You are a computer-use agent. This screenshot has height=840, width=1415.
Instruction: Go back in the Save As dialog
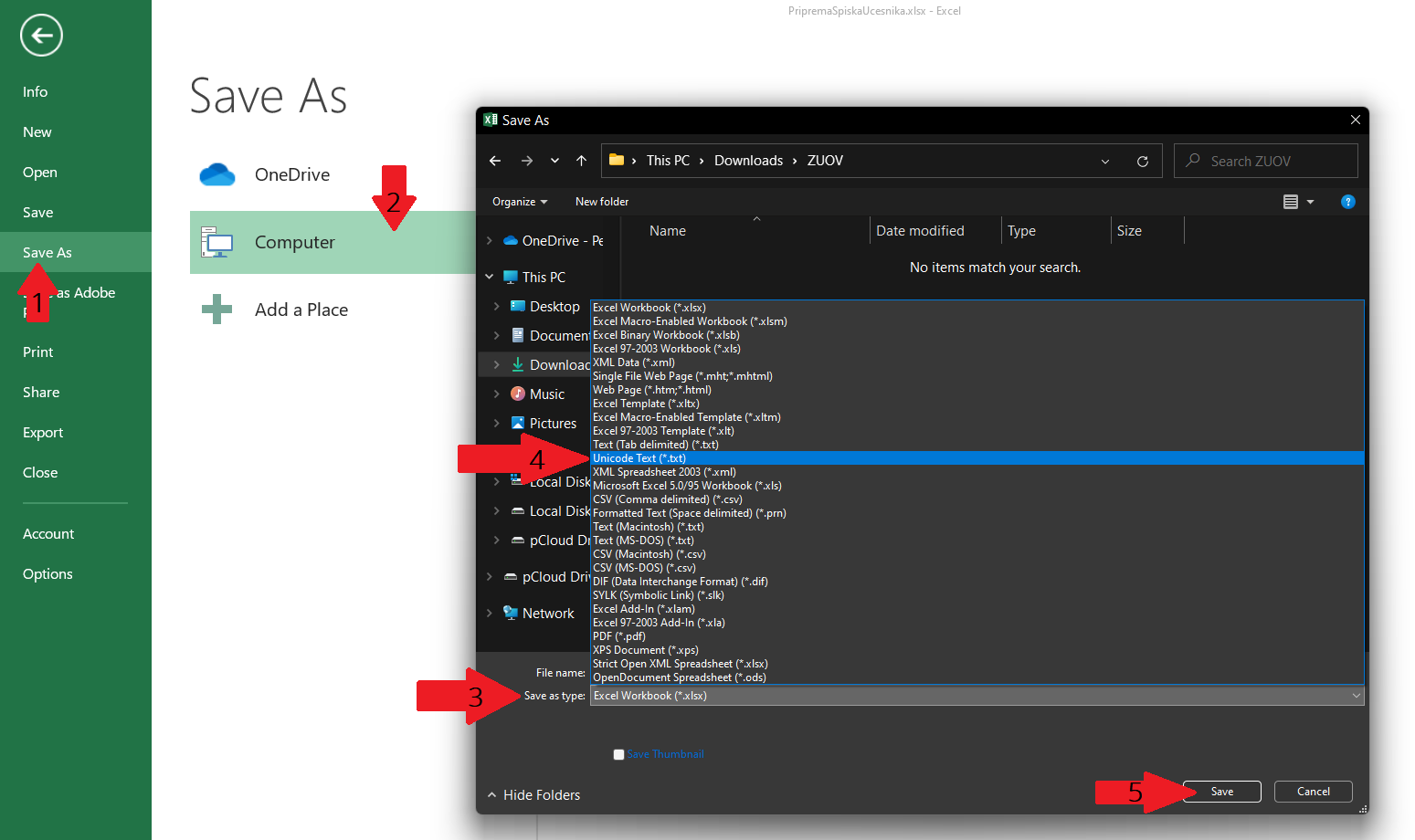click(495, 161)
